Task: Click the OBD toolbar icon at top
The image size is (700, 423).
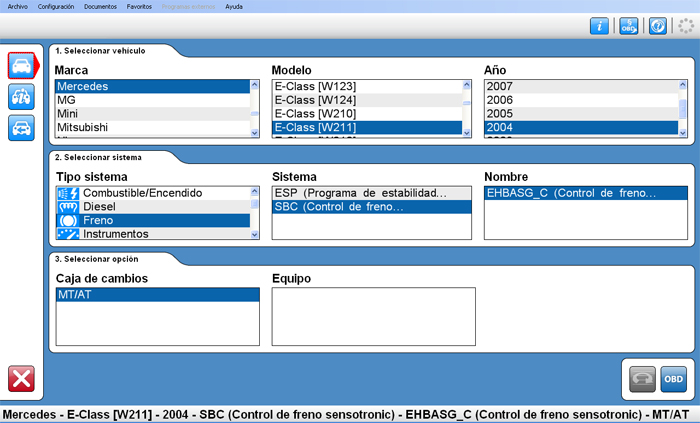Action: (x=629, y=26)
